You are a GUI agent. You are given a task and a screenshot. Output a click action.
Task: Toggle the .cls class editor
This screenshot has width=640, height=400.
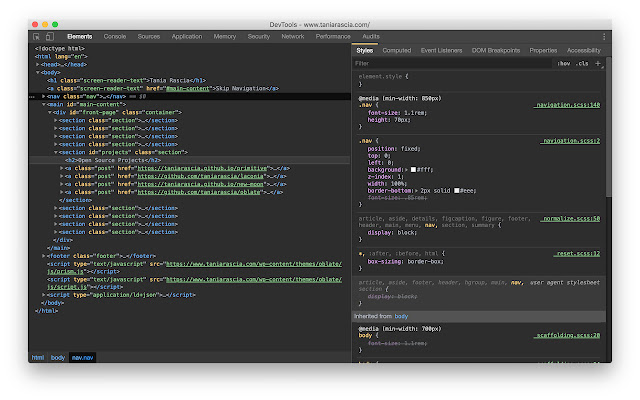582,63
